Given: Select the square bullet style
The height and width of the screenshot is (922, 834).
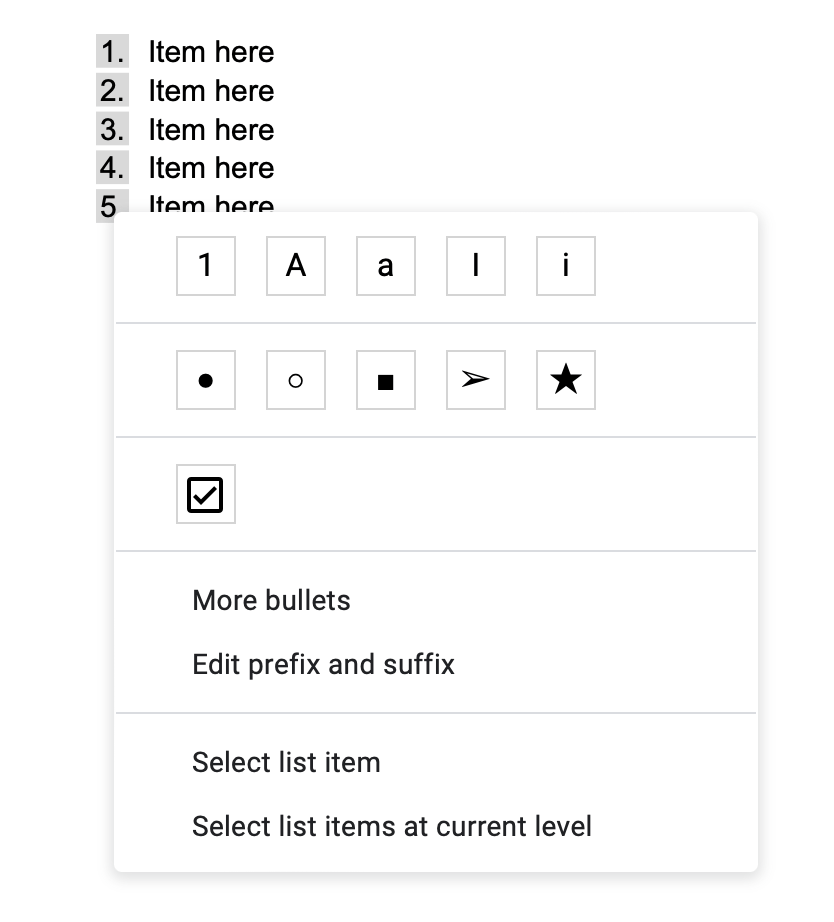Looking at the screenshot, I should tap(385, 380).
